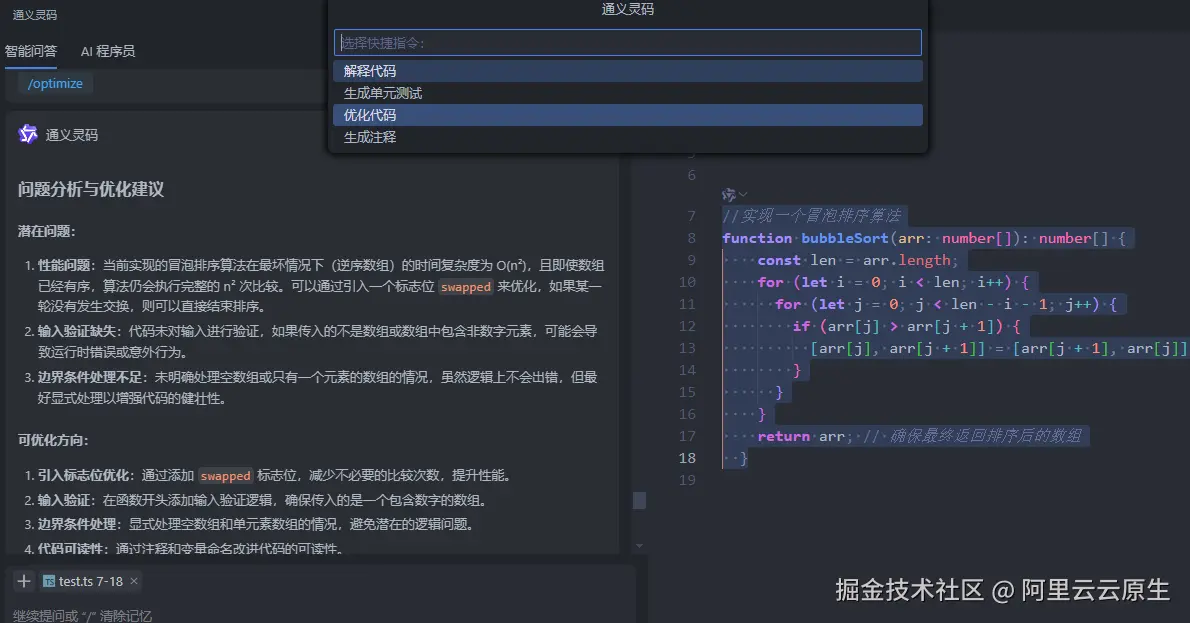Click line number 18 in the editor gutter
1190x623 pixels.
(x=687, y=458)
